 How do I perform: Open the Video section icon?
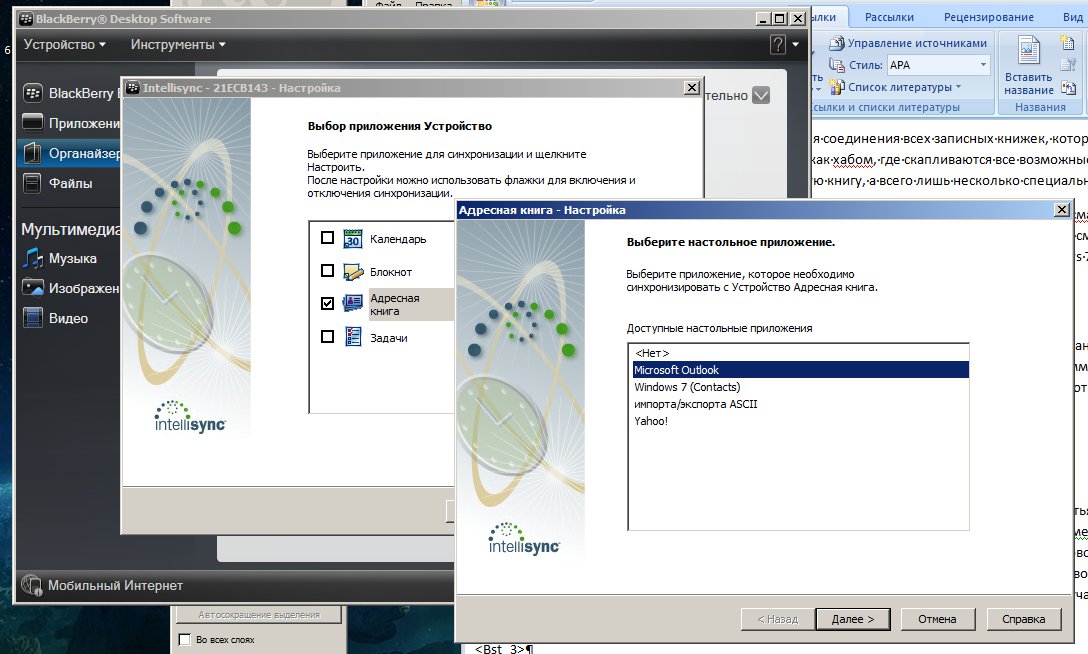coord(33,318)
